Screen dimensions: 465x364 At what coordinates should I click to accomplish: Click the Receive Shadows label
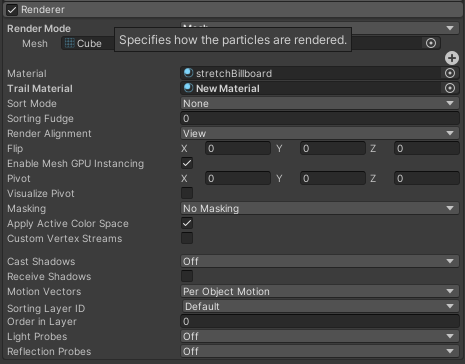coord(49,276)
